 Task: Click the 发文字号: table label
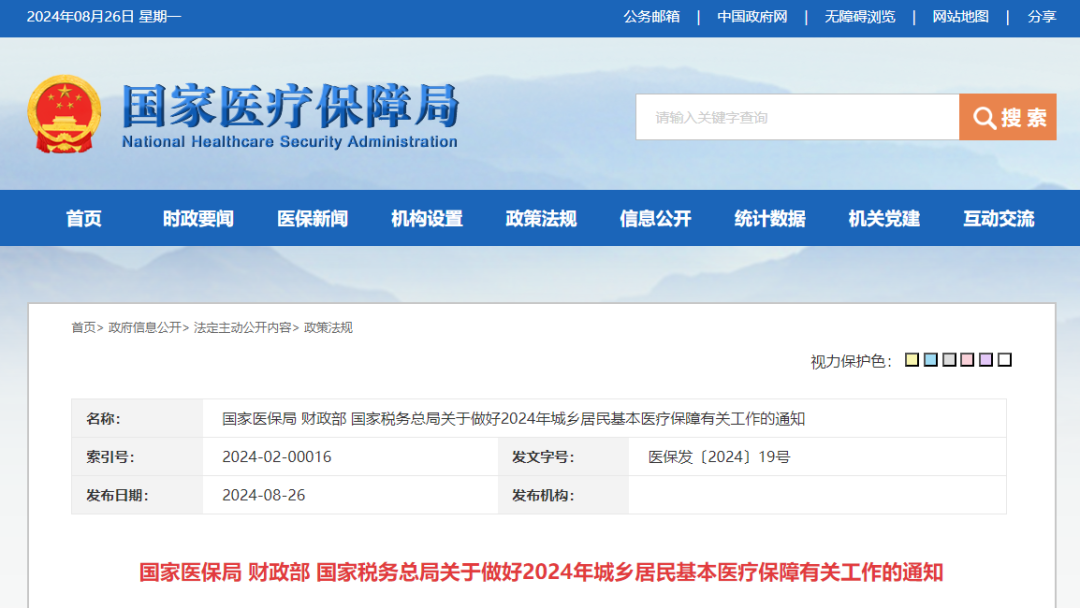click(x=543, y=457)
